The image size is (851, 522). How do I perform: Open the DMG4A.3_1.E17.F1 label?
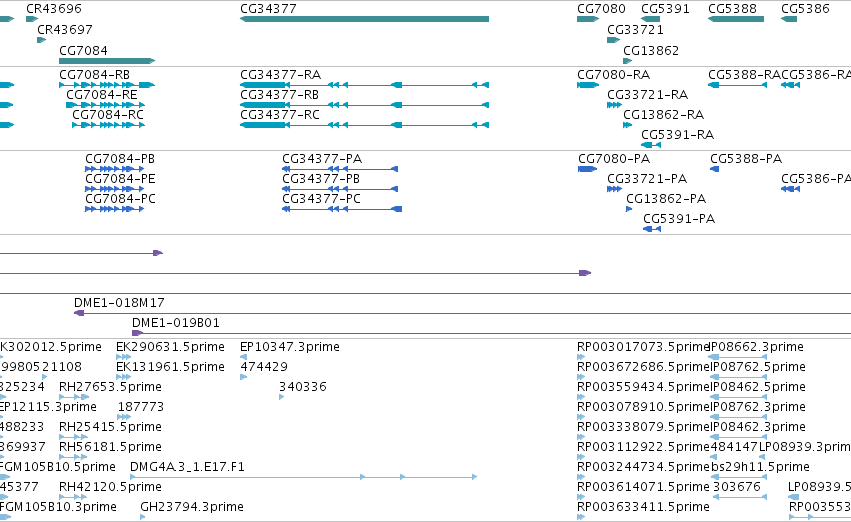click(x=187, y=467)
